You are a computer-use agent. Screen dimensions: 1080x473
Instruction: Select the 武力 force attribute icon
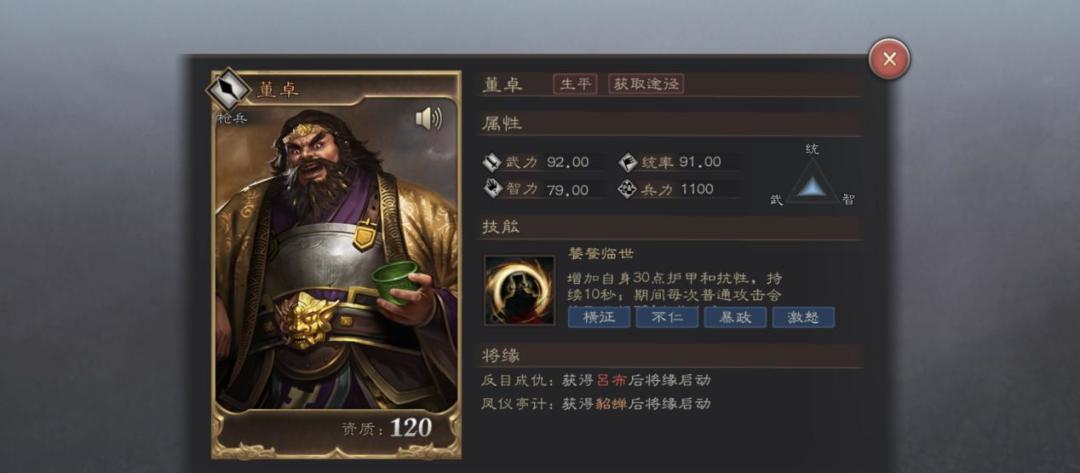(492, 162)
